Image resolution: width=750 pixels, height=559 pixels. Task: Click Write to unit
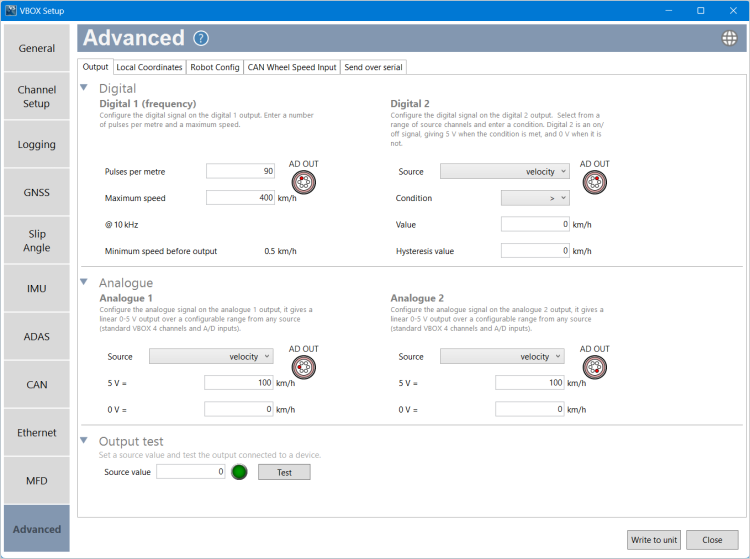[x=654, y=540]
